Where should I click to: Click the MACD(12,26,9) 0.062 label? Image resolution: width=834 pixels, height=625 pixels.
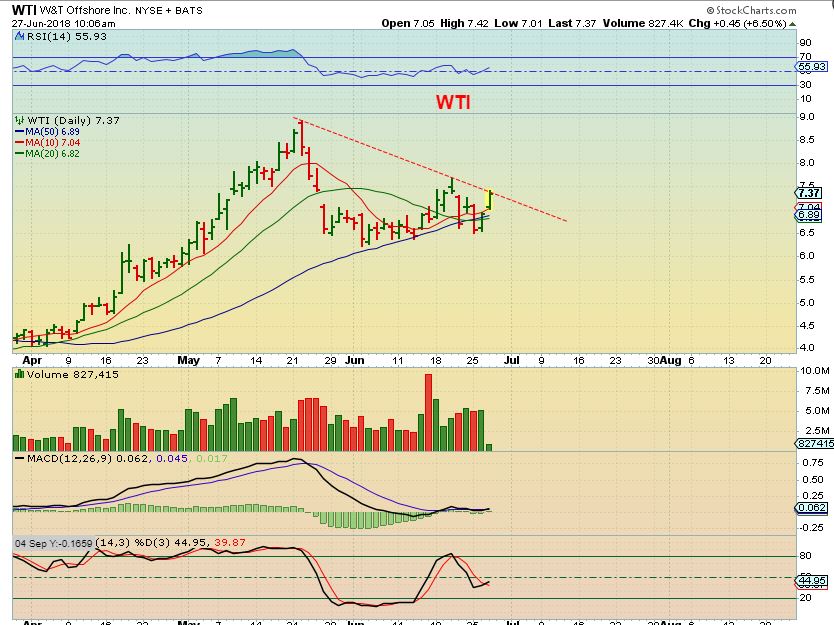click(x=89, y=459)
